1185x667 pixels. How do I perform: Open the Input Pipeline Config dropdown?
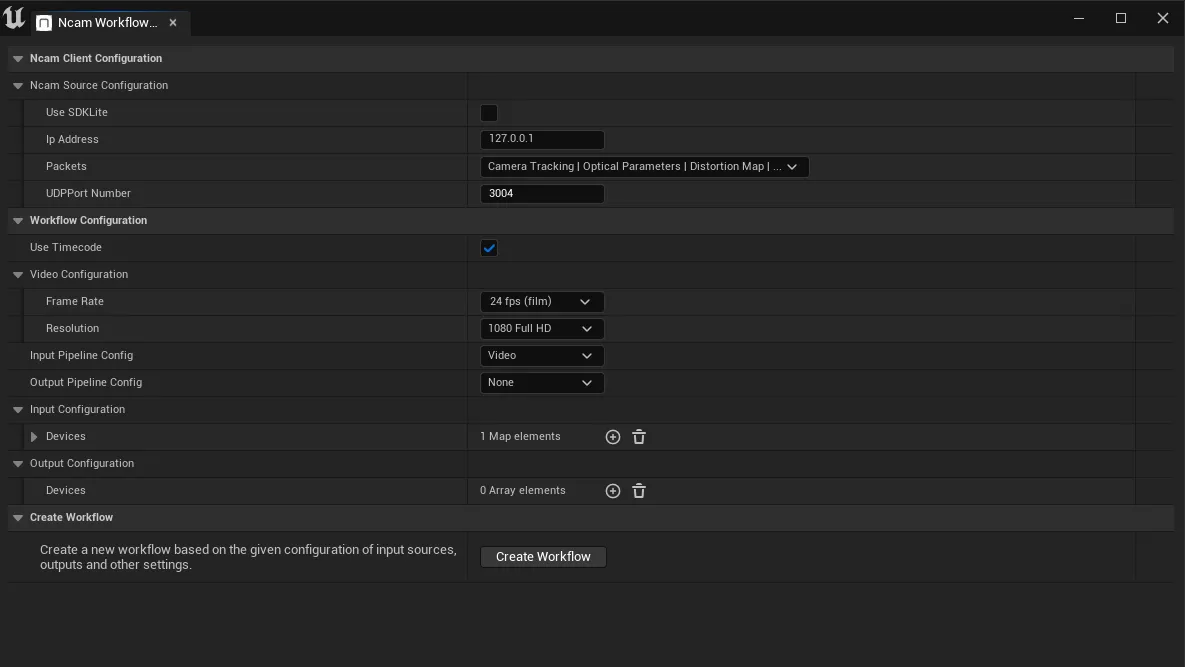pos(542,356)
